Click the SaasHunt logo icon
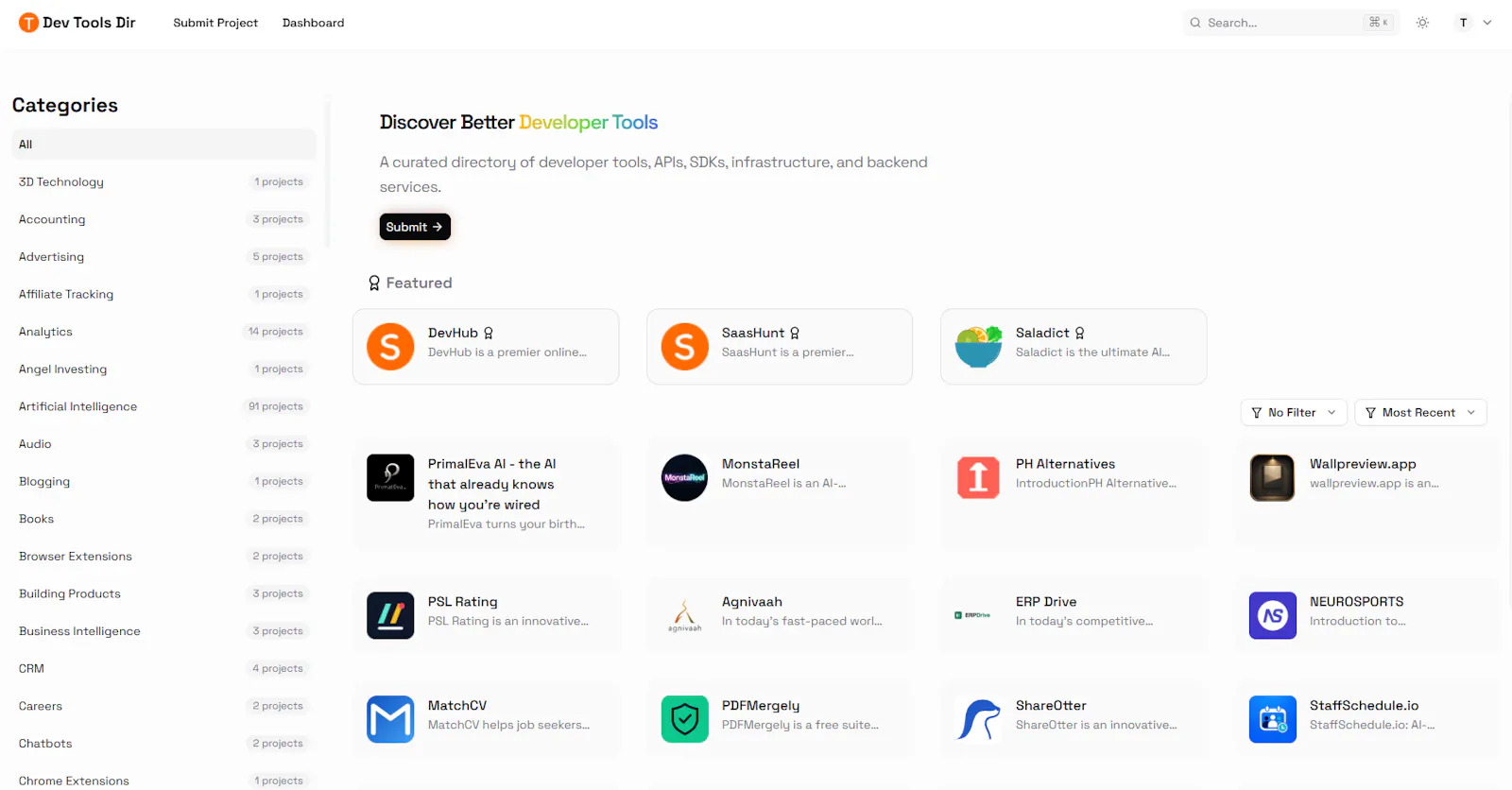Viewport: 1512px width, 790px height. (x=685, y=347)
